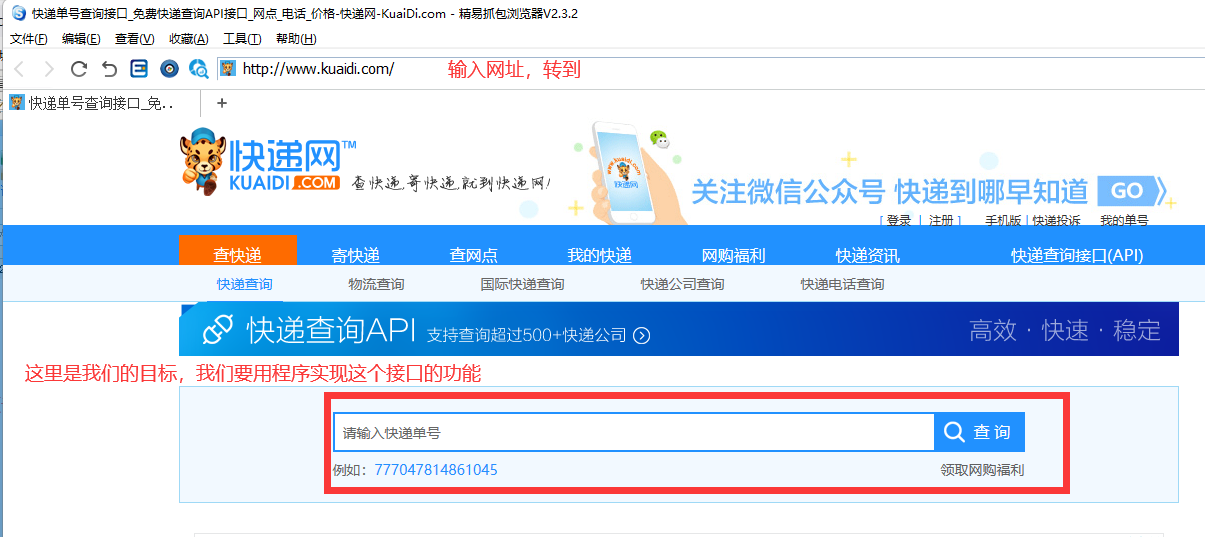Screen dimensions: 1205x537
Task: Click the GO button on WeChat banner
Action: tap(1127, 191)
